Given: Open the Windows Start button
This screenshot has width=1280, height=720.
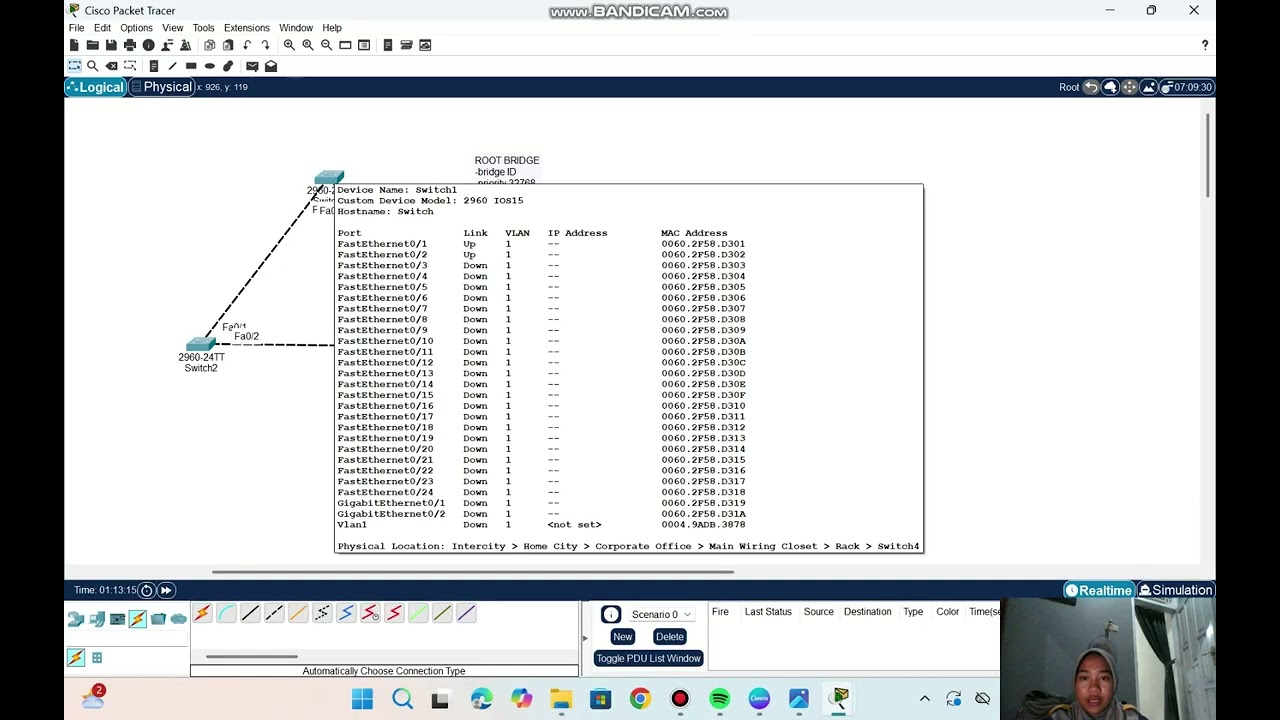Looking at the screenshot, I should tap(362, 699).
